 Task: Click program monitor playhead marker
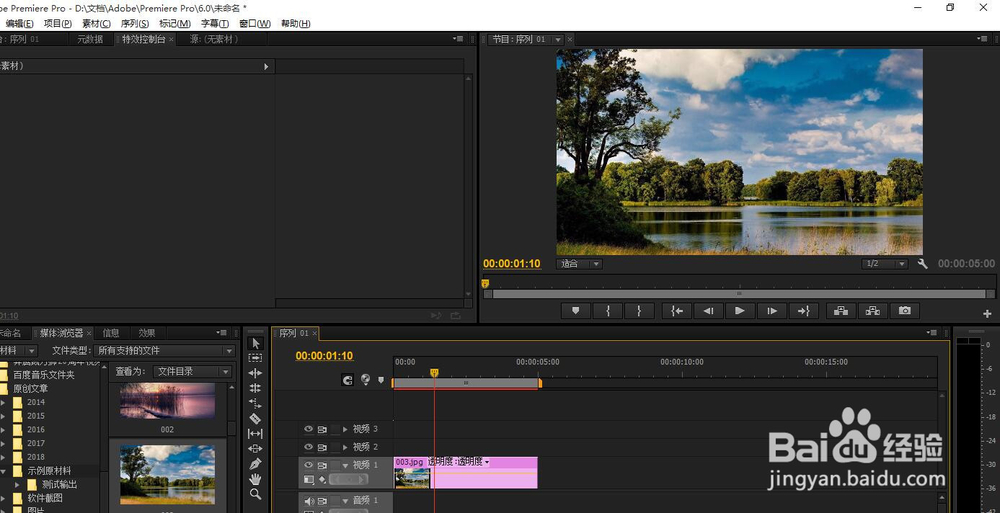tap(485, 283)
